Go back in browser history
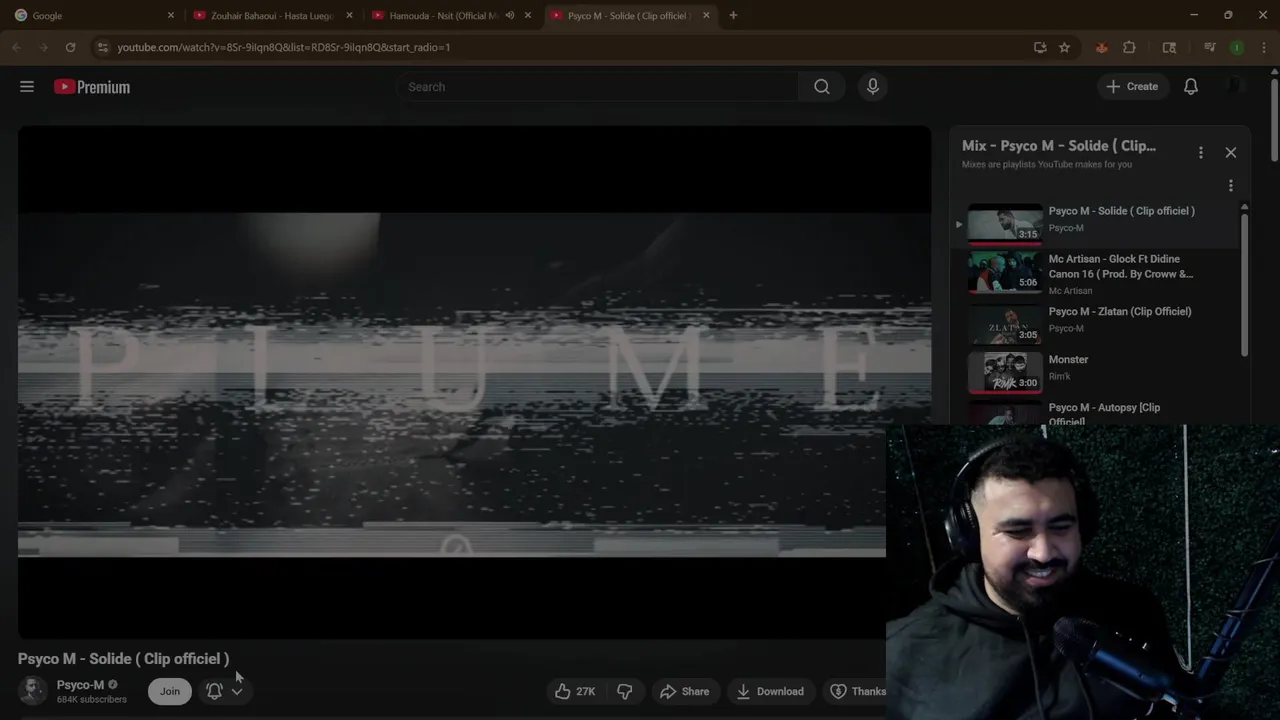 [x=16, y=47]
